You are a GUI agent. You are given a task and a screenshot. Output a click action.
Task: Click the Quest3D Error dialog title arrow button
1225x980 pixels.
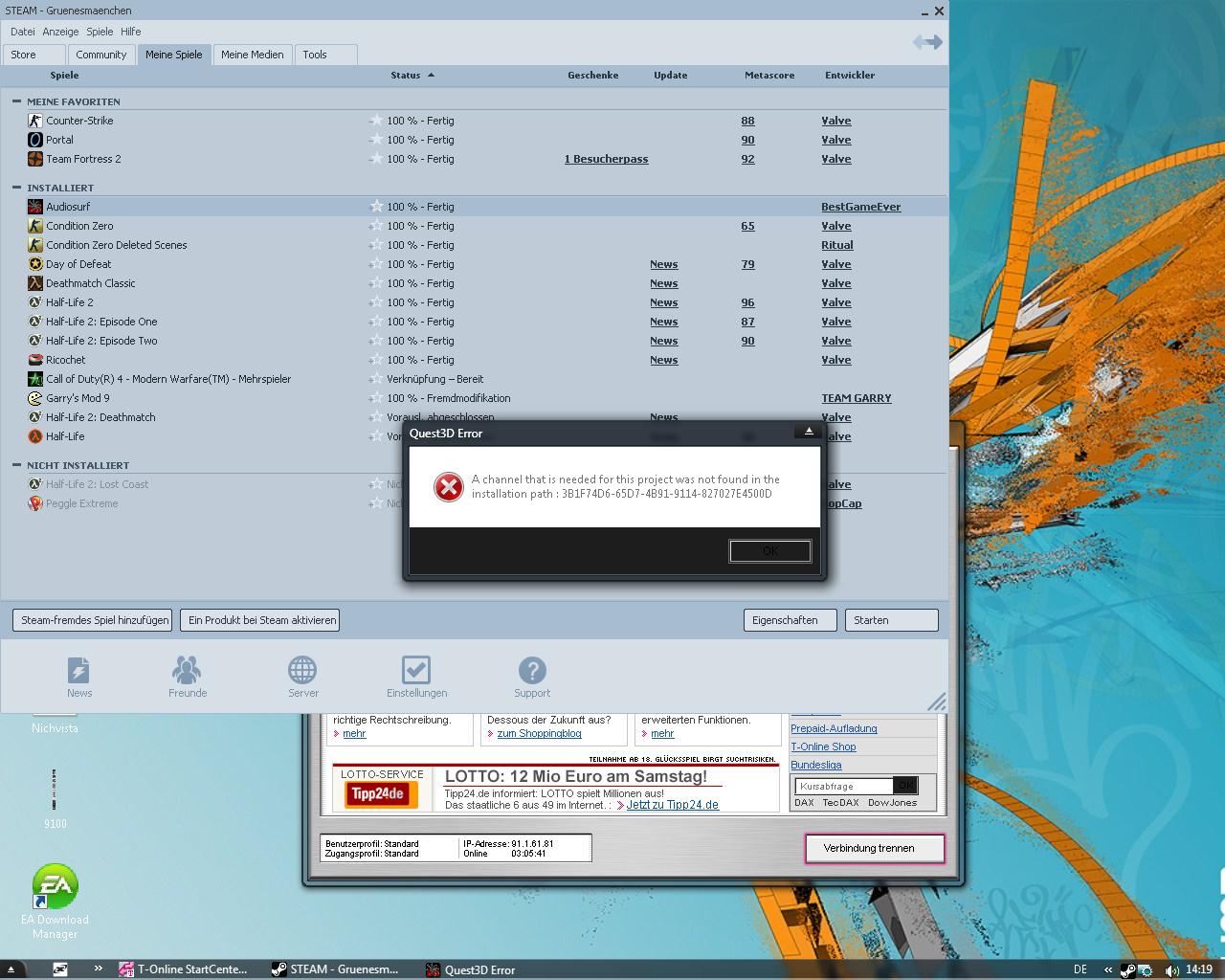[x=808, y=432]
